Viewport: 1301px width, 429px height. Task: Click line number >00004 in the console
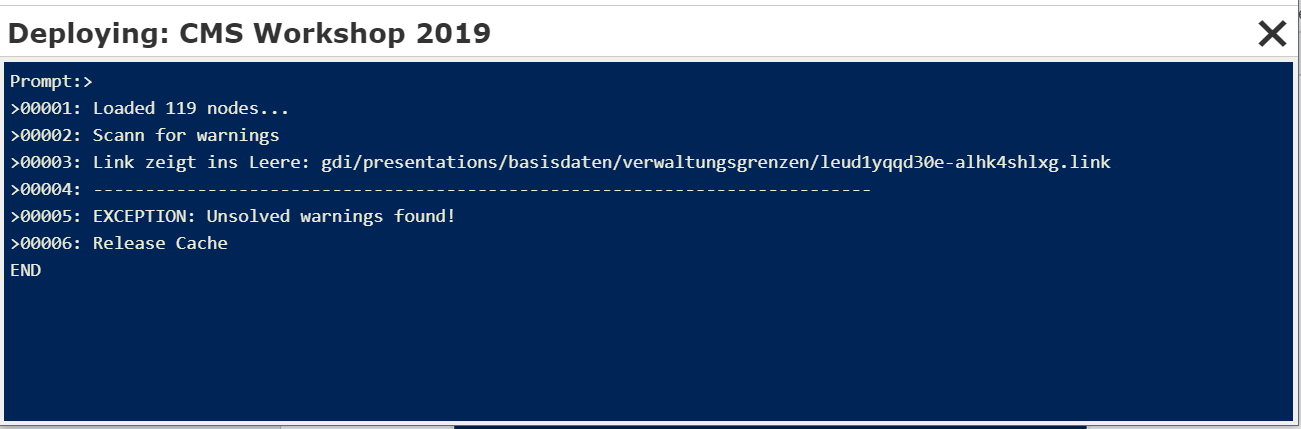pyautogui.click(x=46, y=189)
